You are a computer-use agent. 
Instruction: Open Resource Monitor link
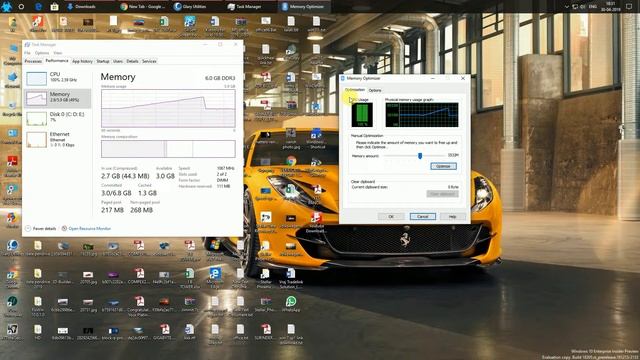click(86, 229)
